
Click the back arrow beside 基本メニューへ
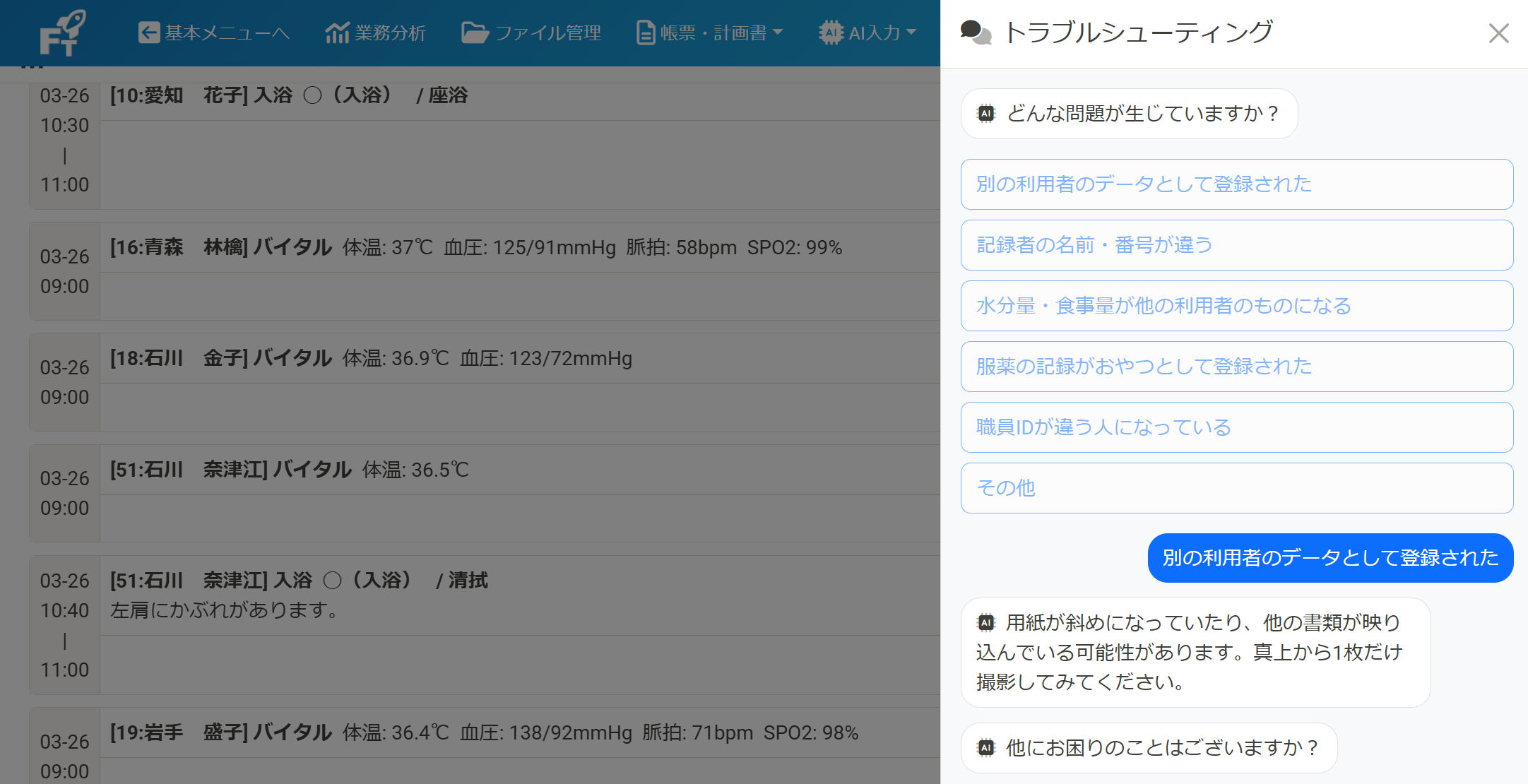[150, 32]
